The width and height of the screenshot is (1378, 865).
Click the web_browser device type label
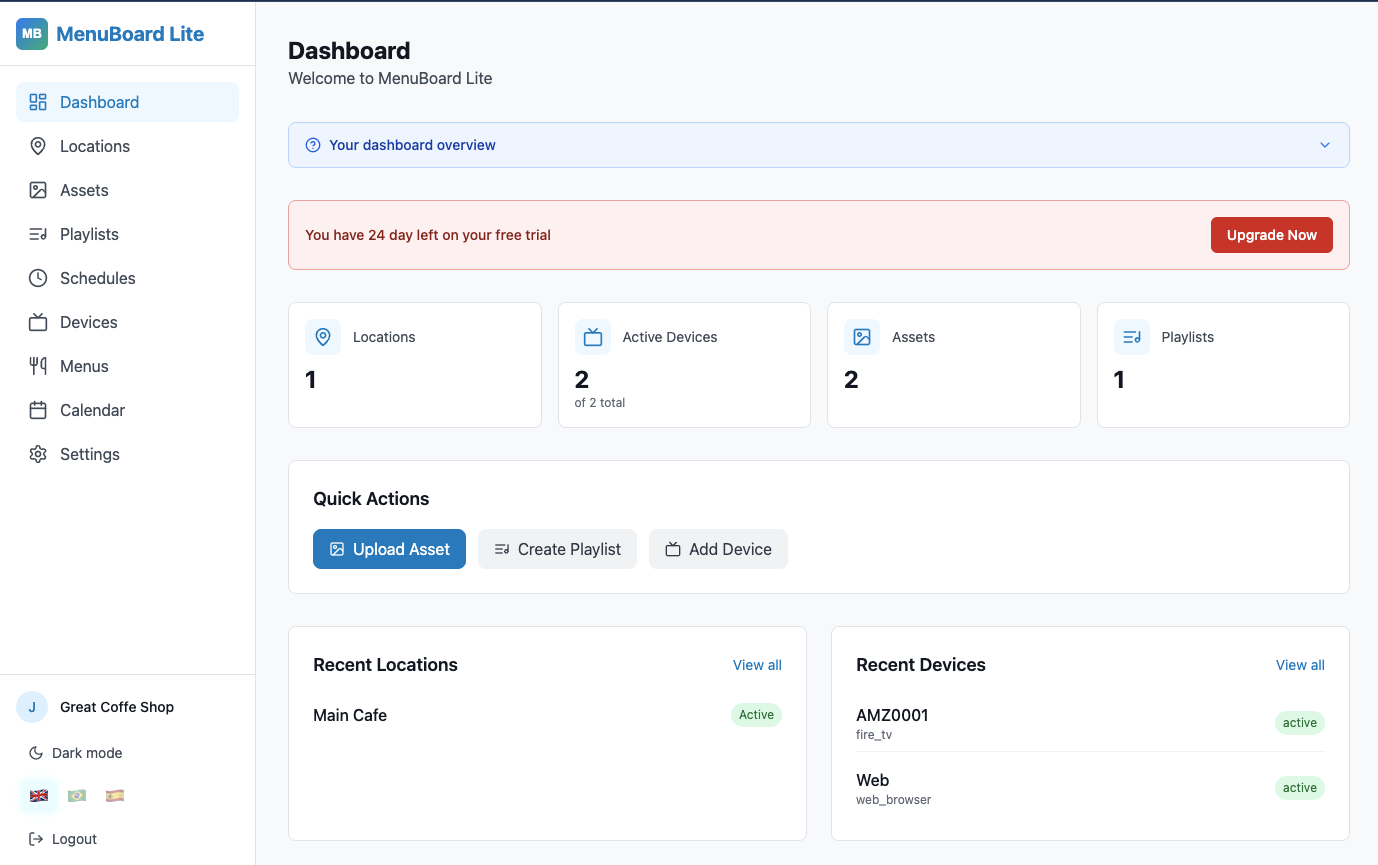894,800
